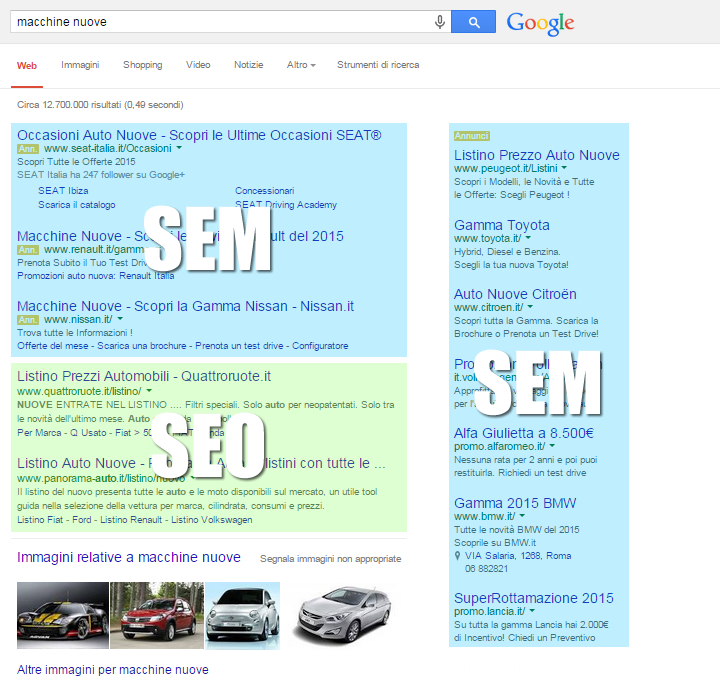Open the silver station wagon thumbnail
The image size is (720, 683).
click(344, 615)
